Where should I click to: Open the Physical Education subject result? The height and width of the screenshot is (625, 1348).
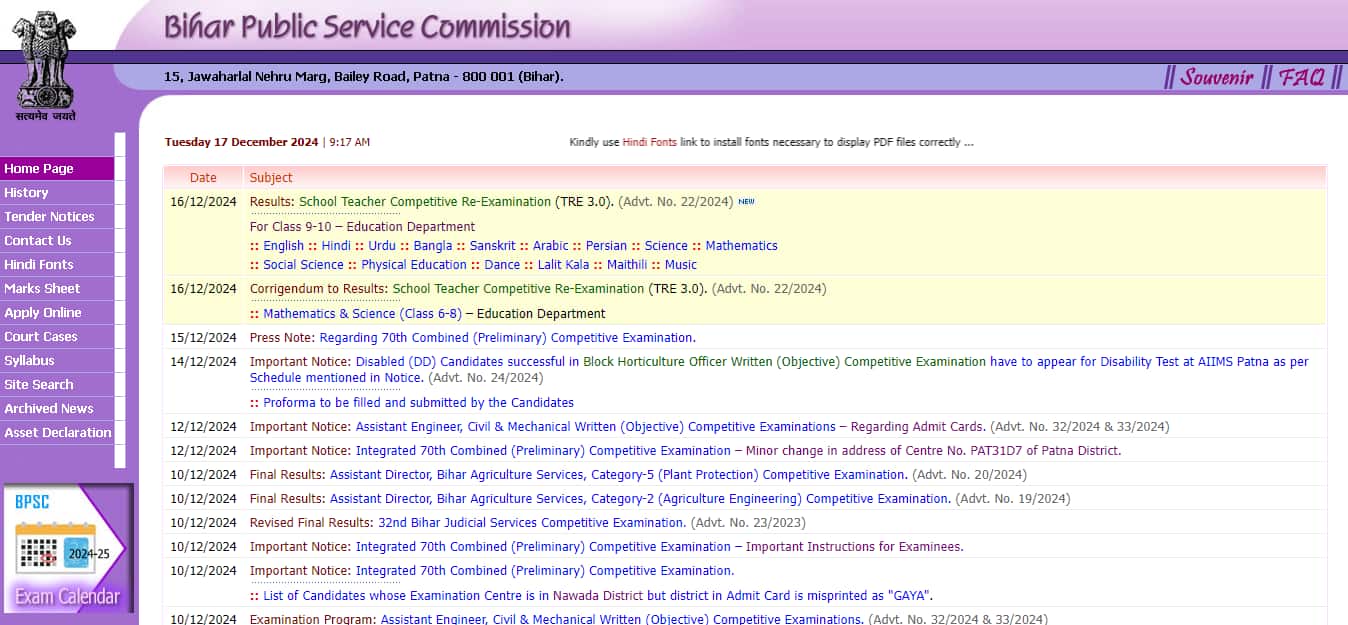pos(414,265)
